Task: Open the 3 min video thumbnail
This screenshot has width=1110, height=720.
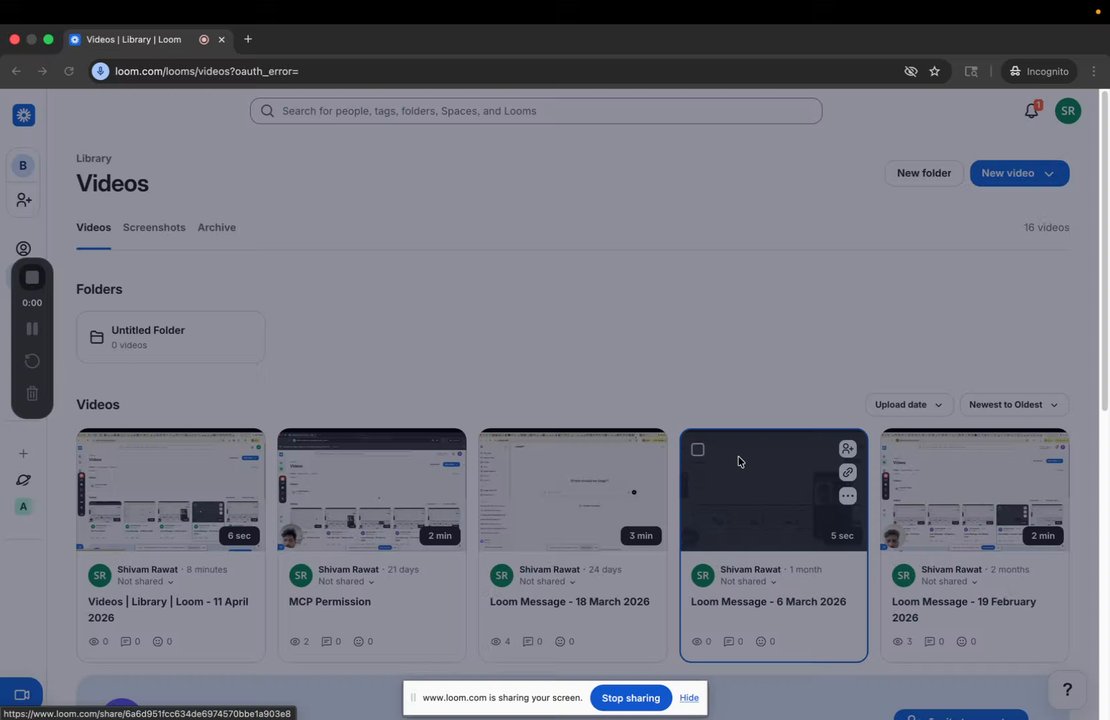Action: click(573, 490)
